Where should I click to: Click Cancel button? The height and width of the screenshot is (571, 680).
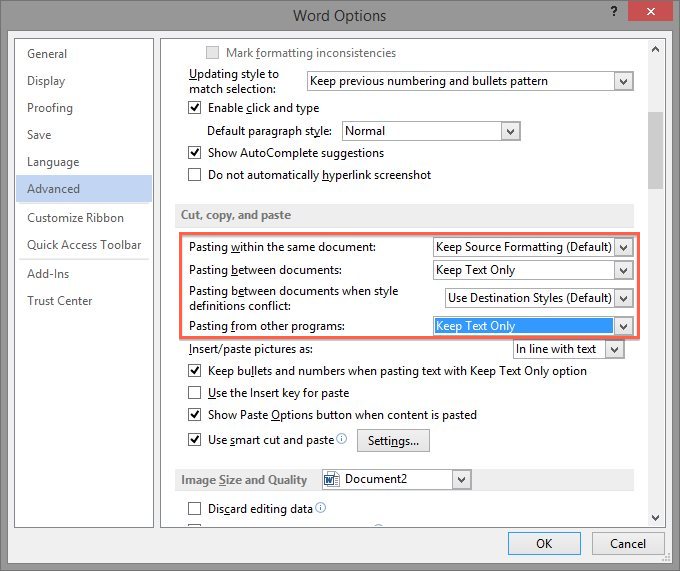click(x=628, y=543)
